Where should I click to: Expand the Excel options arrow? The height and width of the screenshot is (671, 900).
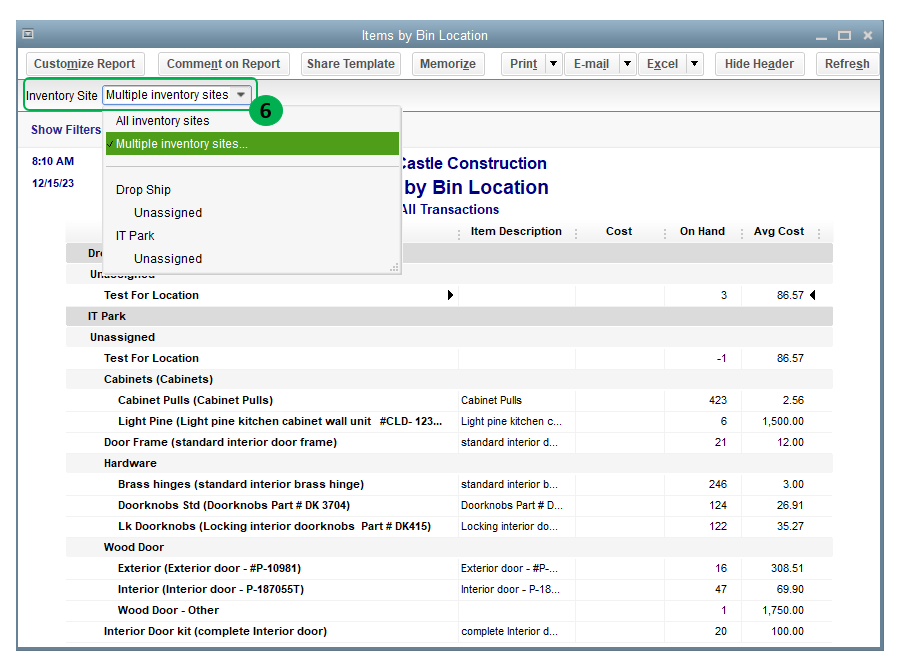tap(694, 64)
